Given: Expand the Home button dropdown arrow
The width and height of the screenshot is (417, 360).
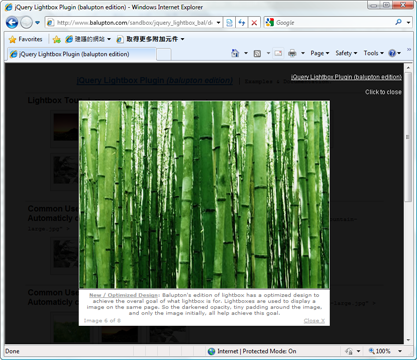Looking at the screenshot, I should point(246,53).
